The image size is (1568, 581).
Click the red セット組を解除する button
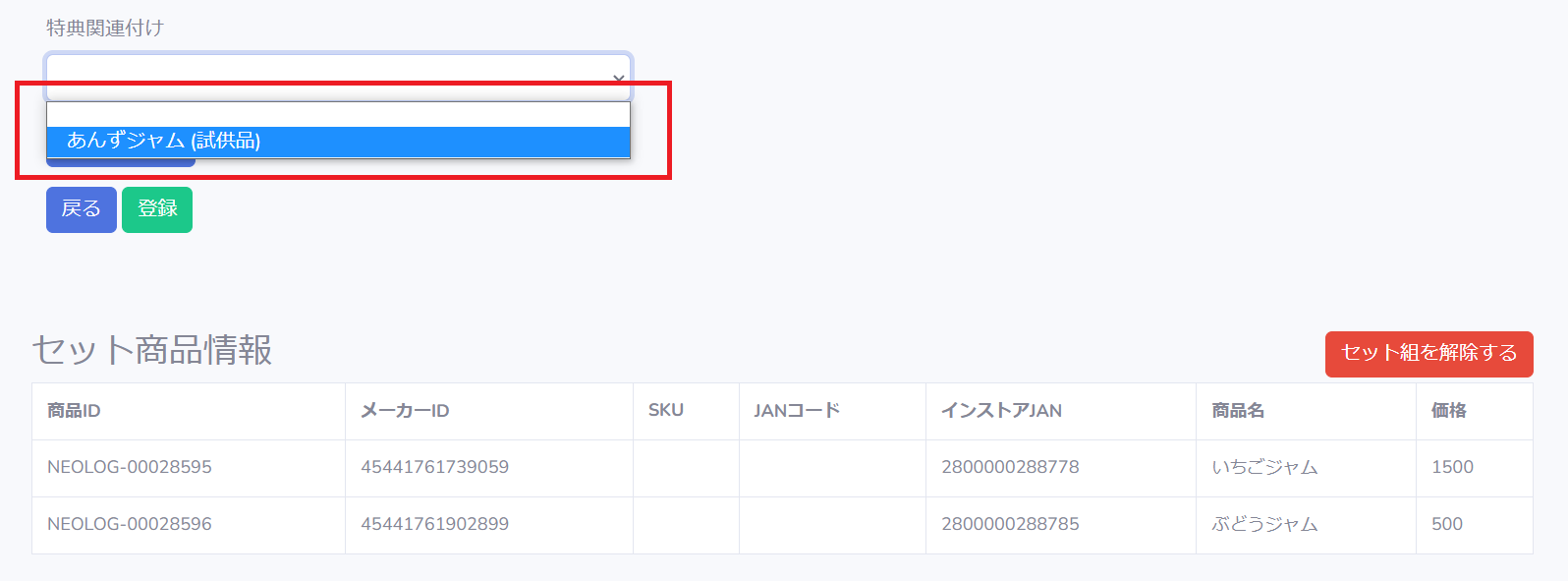(1428, 354)
